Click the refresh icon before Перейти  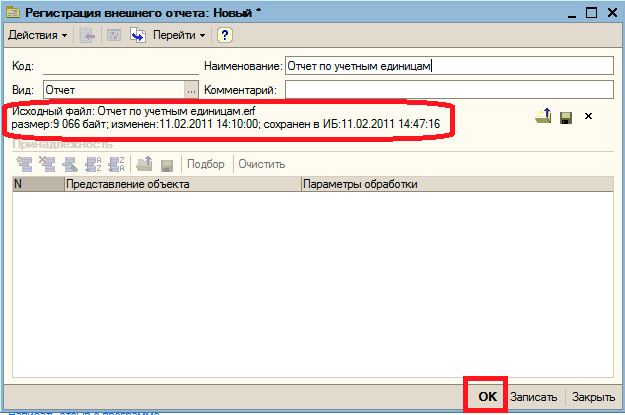[138, 35]
